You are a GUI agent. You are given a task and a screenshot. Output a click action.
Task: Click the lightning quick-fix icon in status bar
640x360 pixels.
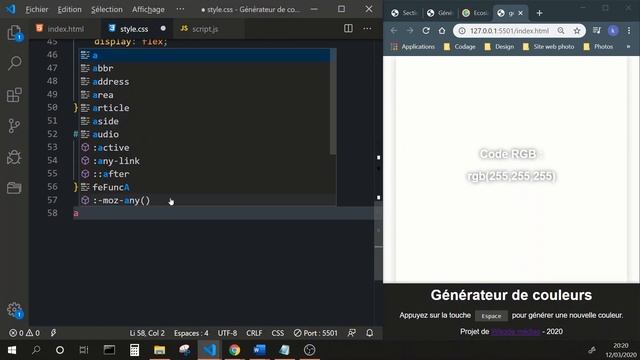tap(53, 333)
